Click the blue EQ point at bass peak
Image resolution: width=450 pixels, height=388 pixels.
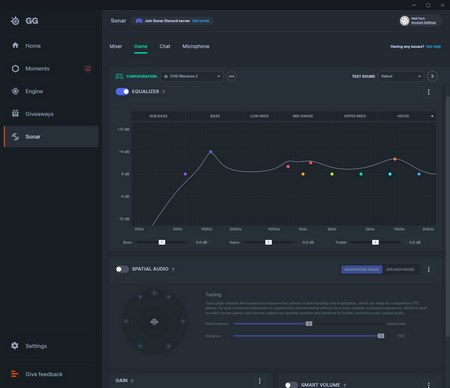pyautogui.click(x=210, y=152)
